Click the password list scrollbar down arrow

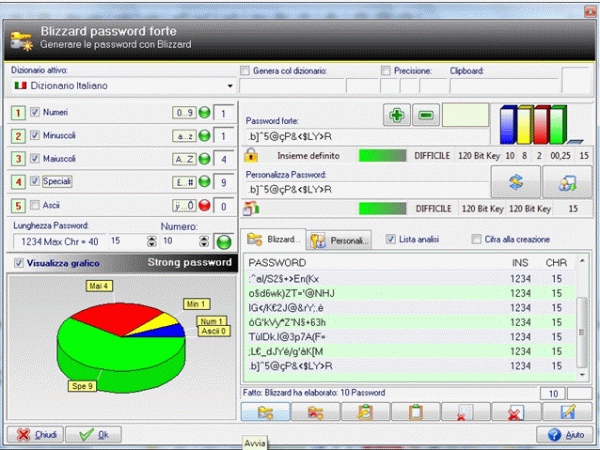[x=582, y=375]
